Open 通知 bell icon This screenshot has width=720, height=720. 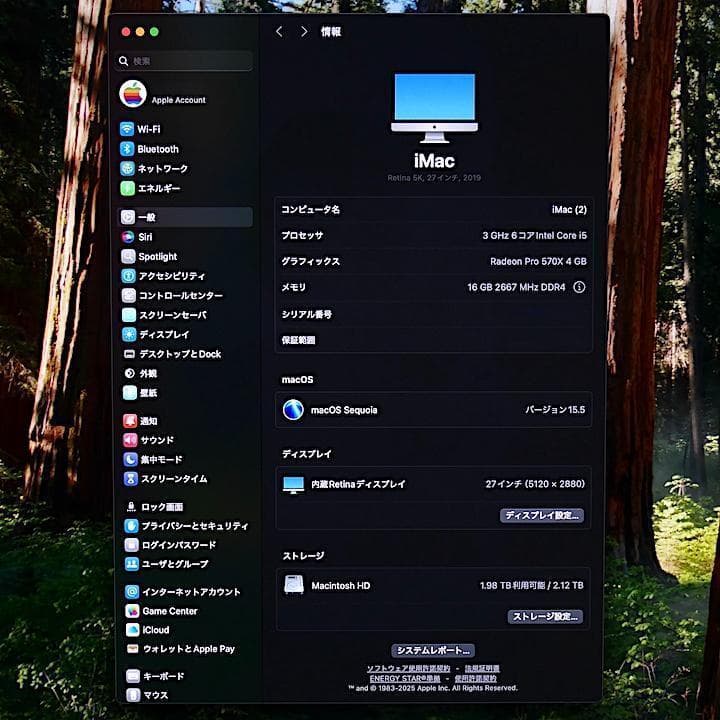coord(130,421)
